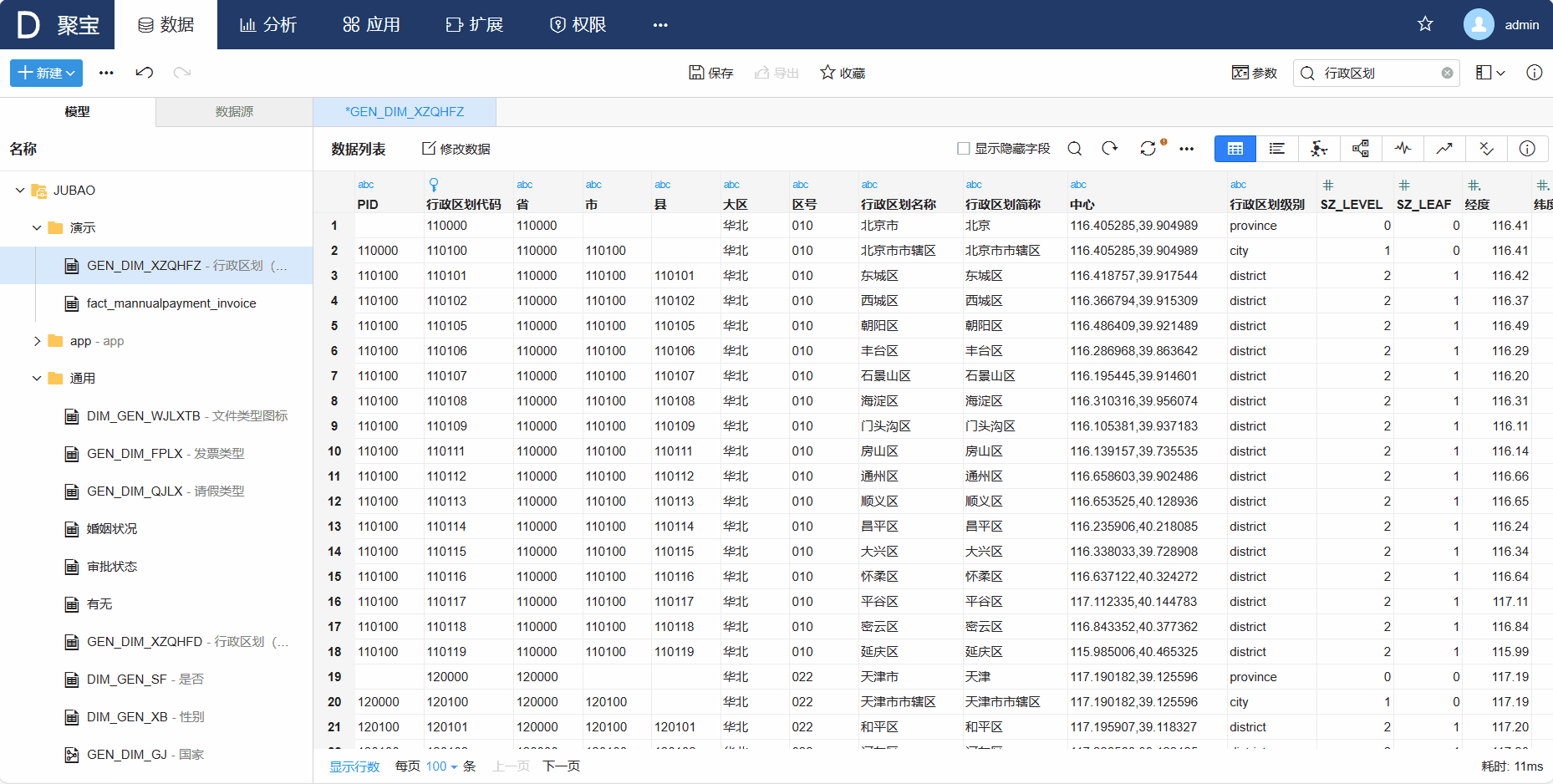Click the star icon in header bar

(1425, 24)
